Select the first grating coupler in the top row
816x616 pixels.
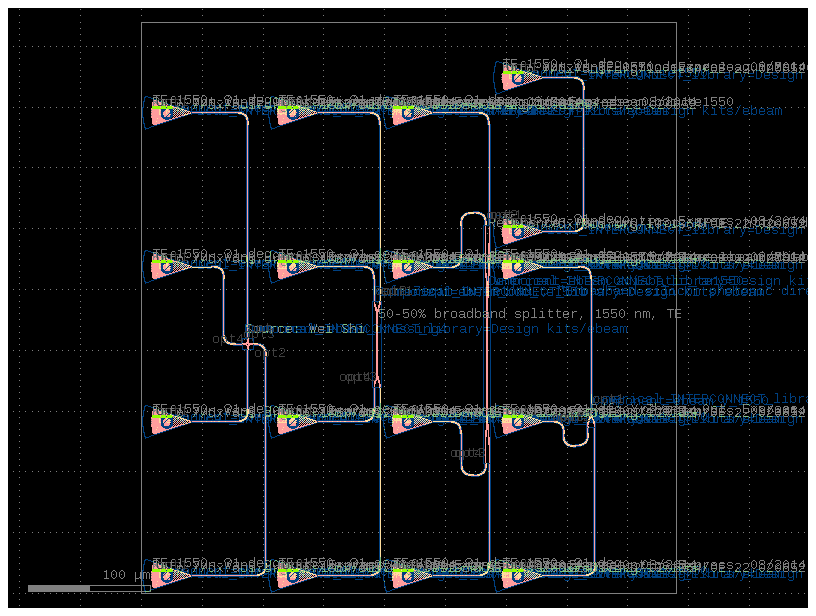coord(165,112)
